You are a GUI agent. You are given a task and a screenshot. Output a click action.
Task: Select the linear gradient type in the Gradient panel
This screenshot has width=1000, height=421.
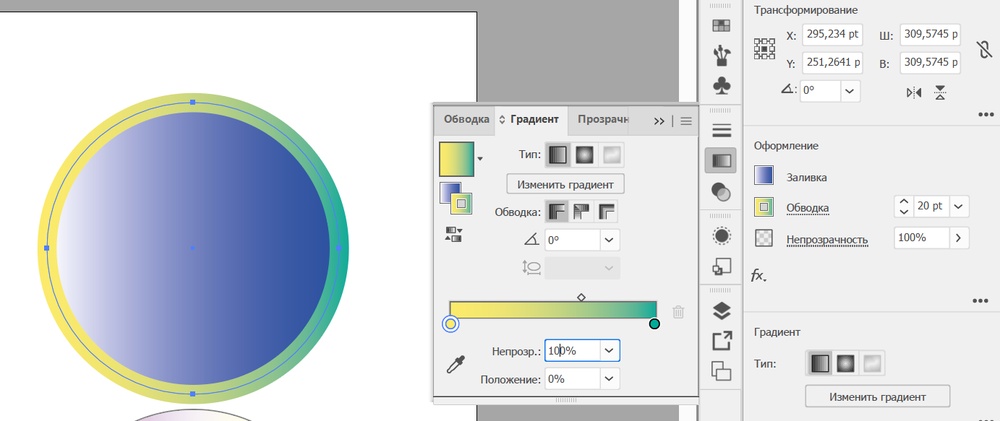pyautogui.click(x=558, y=154)
